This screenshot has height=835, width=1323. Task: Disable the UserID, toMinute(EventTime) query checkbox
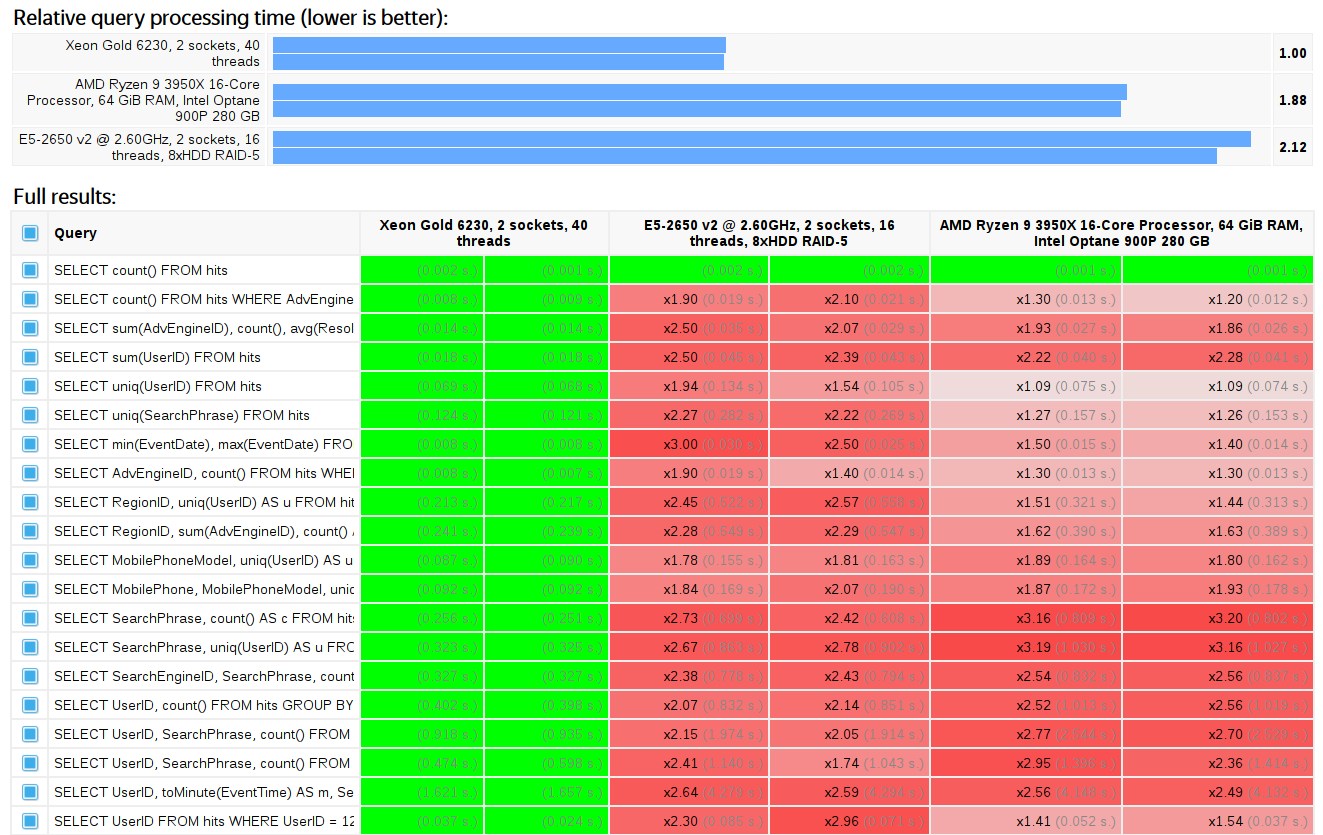(x=30, y=792)
